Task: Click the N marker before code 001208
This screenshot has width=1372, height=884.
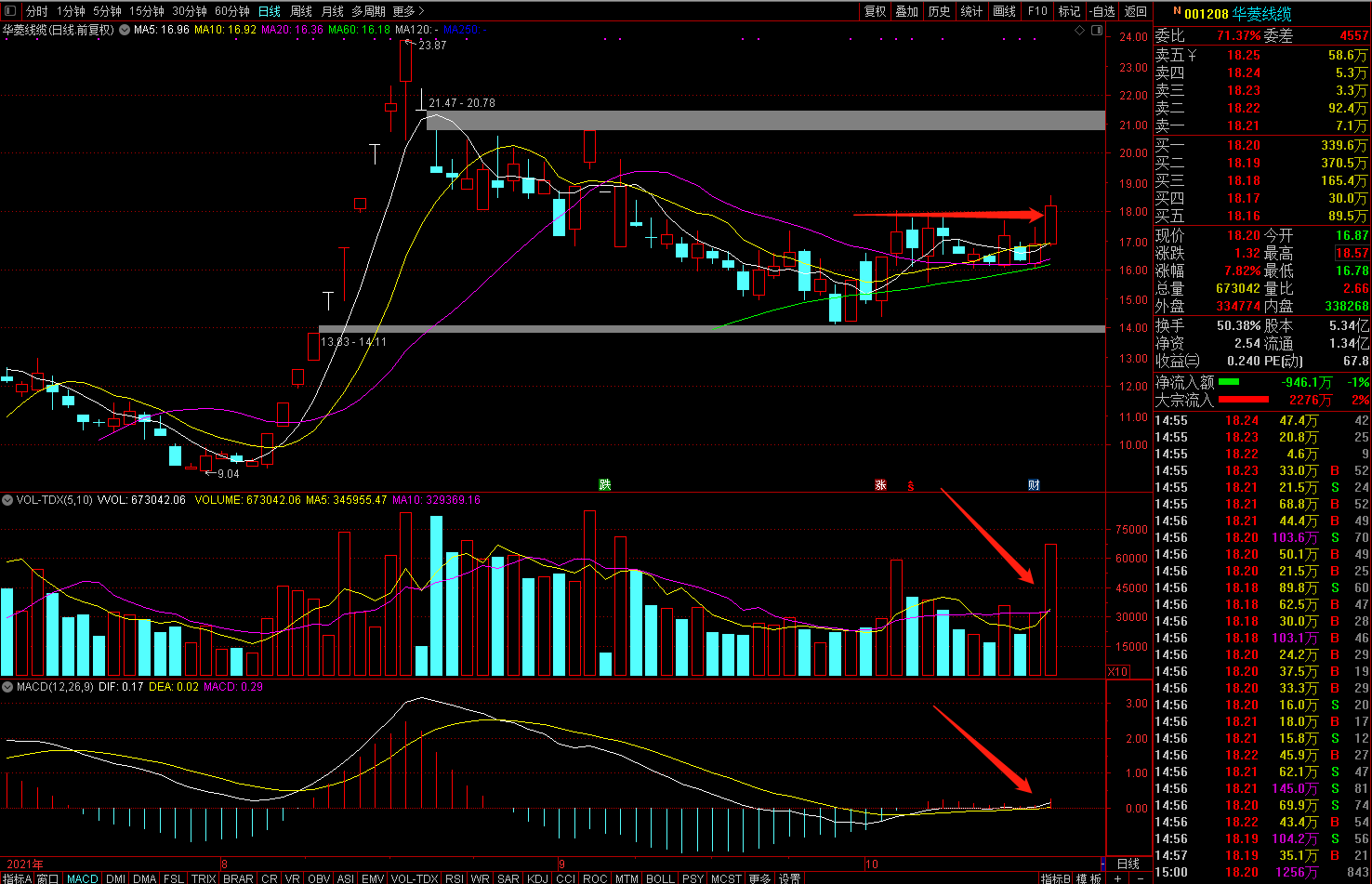Action: [1177, 11]
